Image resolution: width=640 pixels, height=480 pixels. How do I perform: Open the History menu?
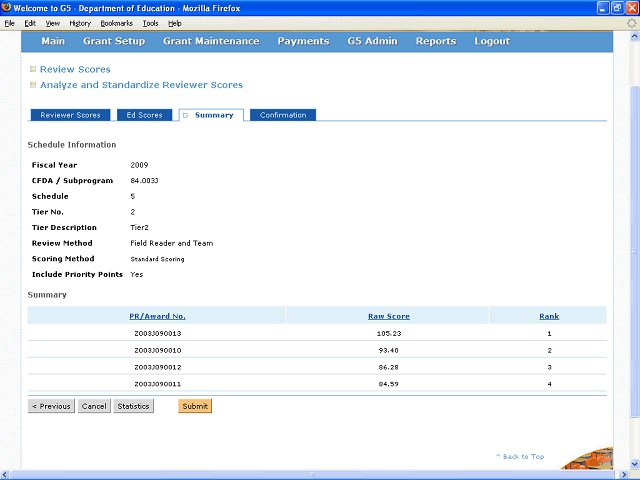coord(80,23)
